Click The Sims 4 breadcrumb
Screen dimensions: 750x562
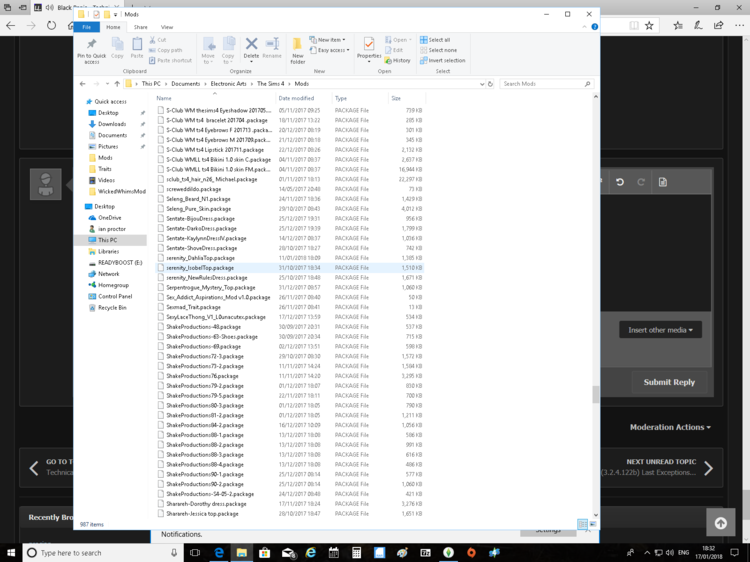pyautogui.click(x=271, y=84)
